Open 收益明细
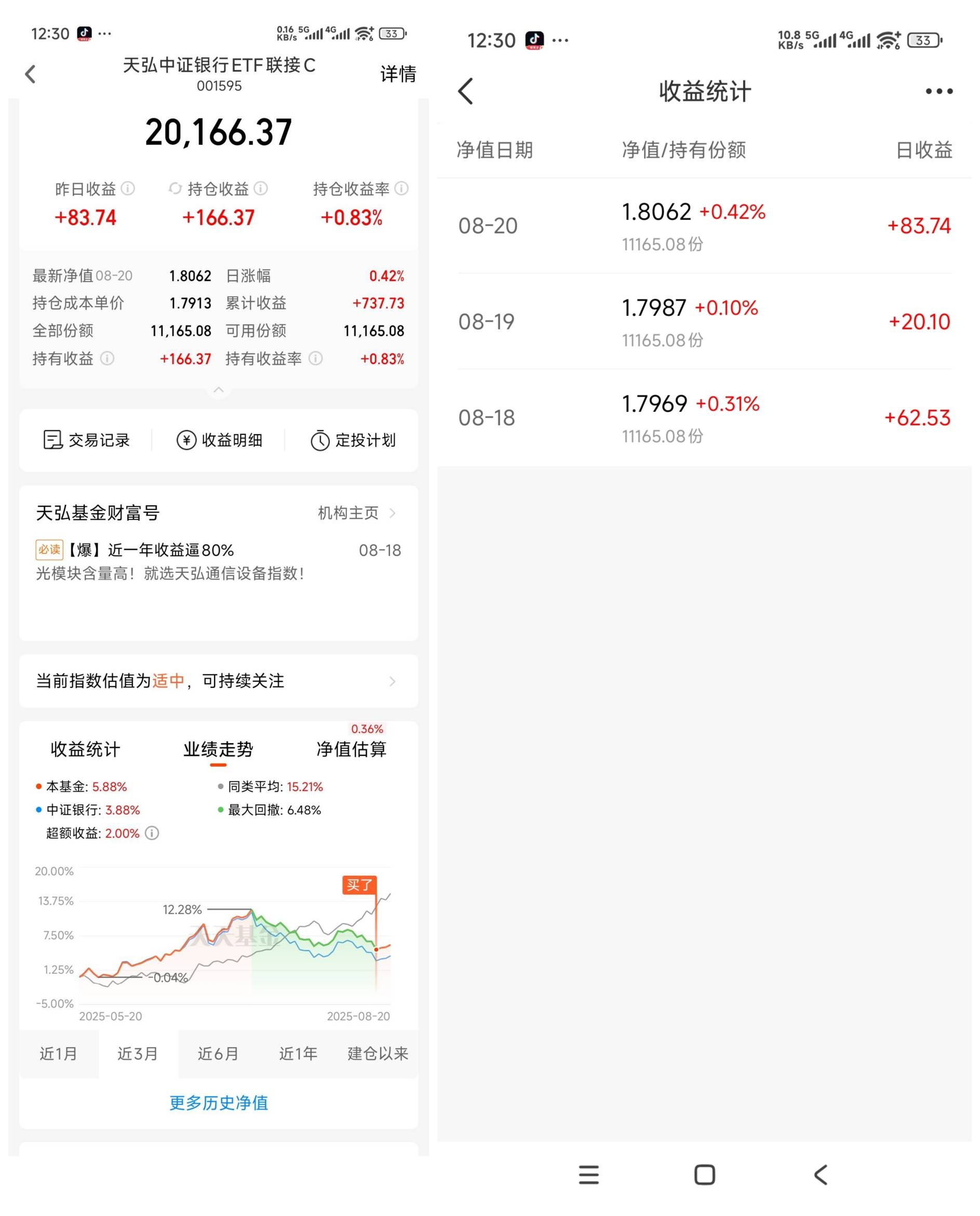 (x=219, y=440)
